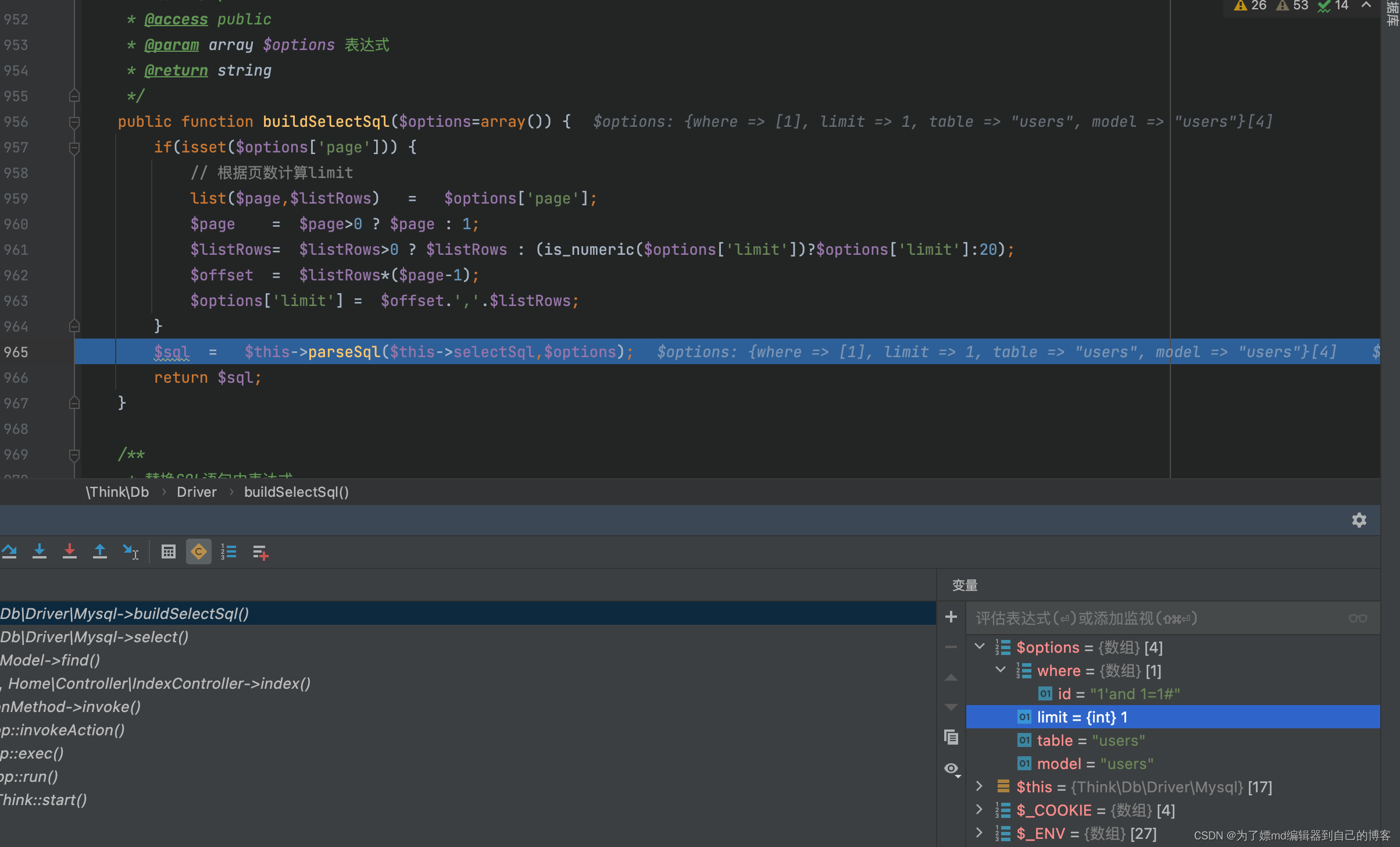Screen dimensions: 1400x847
Task: Expand the $this variable node
Action: [x=980, y=787]
